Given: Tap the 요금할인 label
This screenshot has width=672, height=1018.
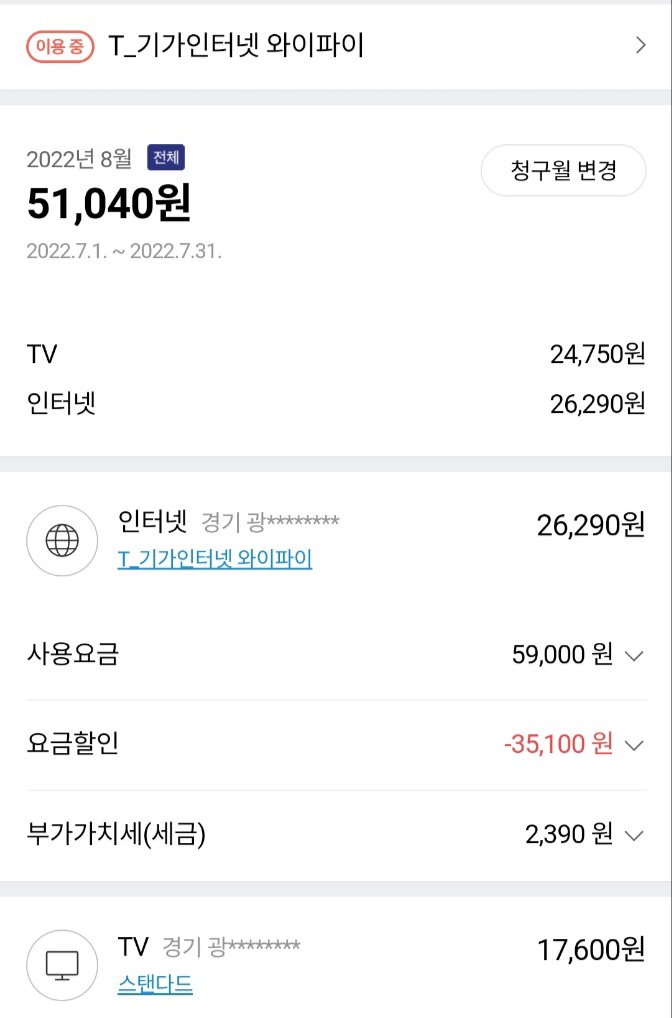Looking at the screenshot, I should [72, 744].
